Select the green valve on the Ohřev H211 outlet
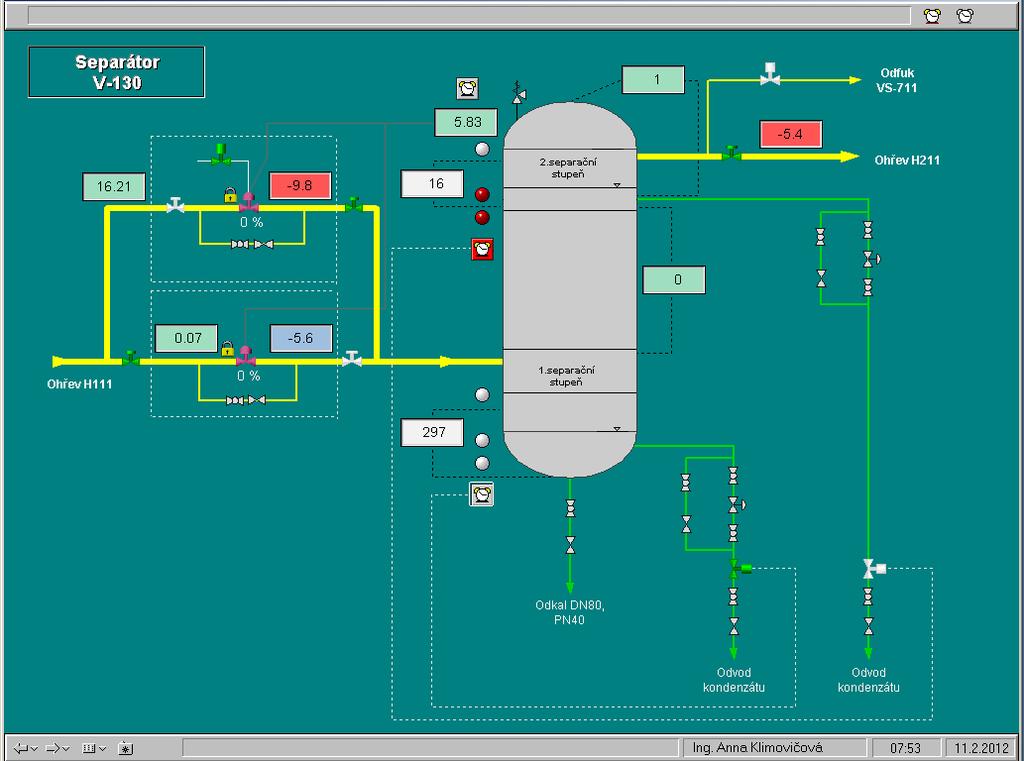 click(731, 154)
